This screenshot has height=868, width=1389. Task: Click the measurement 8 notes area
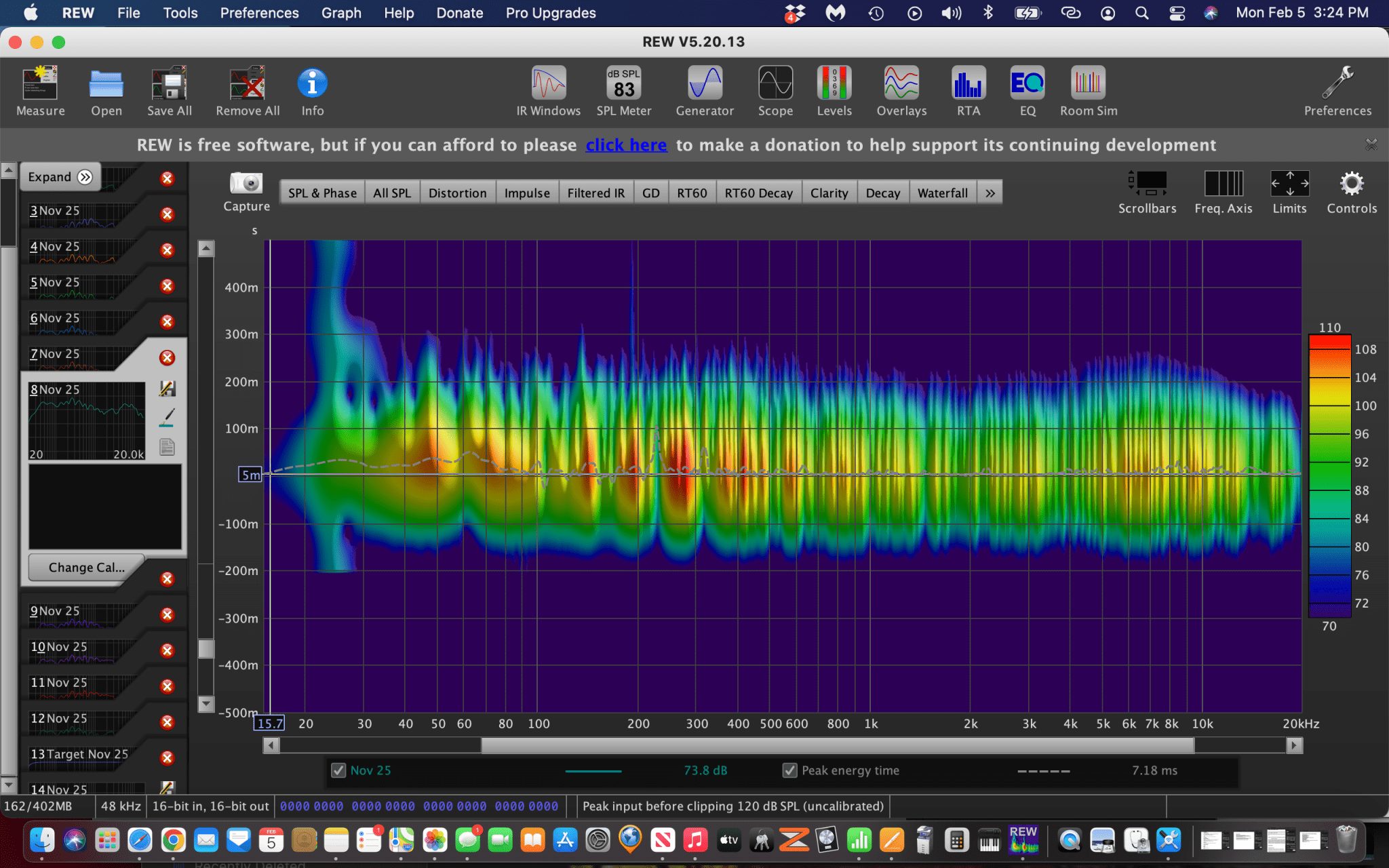(x=105, y=507)
